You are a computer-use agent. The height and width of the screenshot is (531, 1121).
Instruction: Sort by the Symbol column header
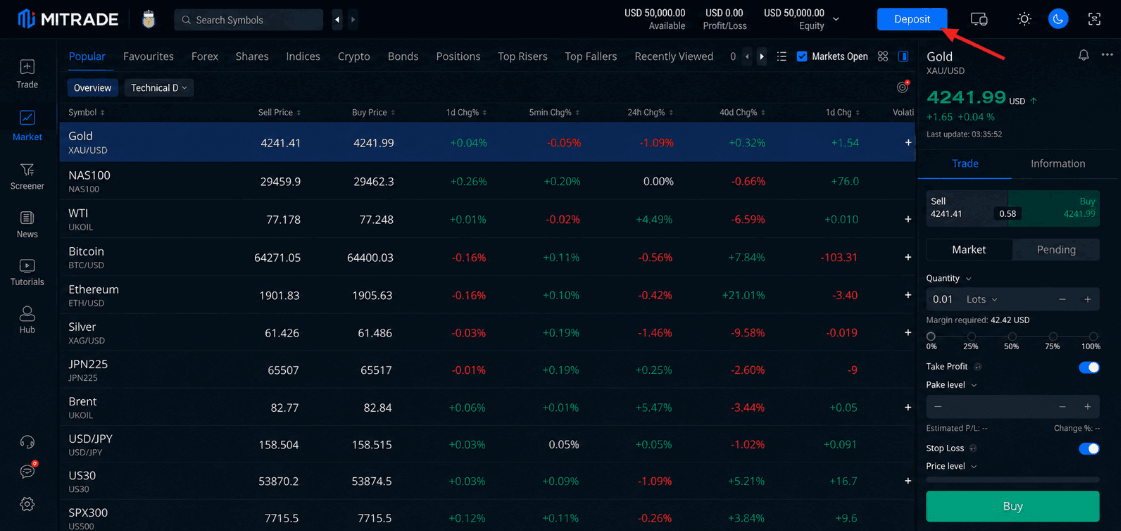pos(87,113)
